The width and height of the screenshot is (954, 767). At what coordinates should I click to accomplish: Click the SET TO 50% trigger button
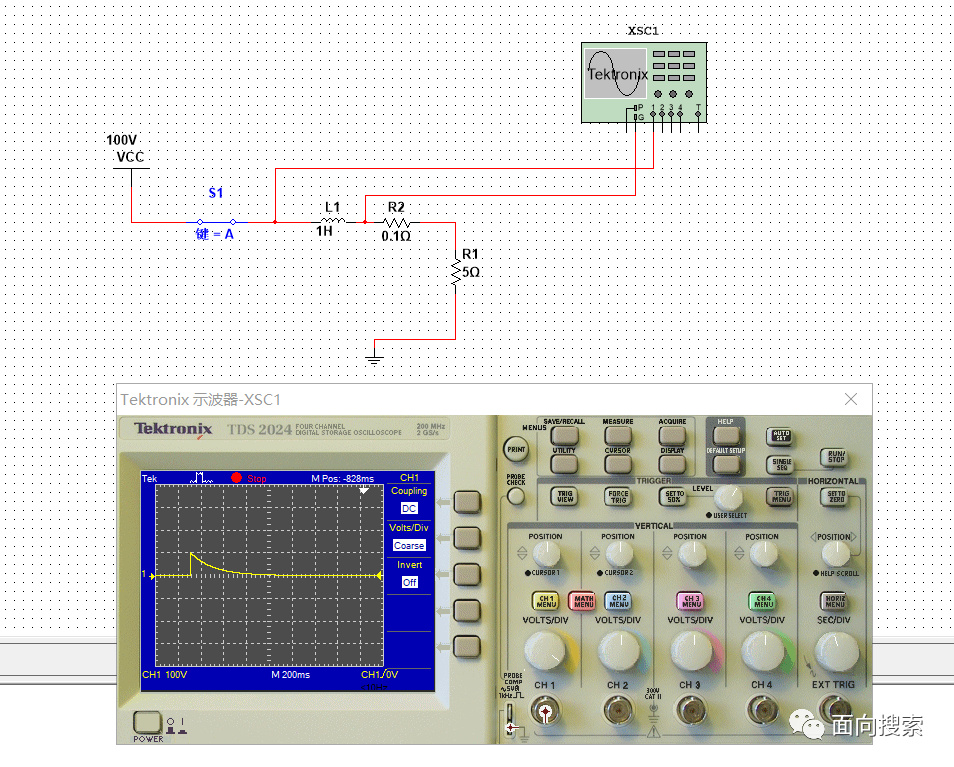point(674,496)
